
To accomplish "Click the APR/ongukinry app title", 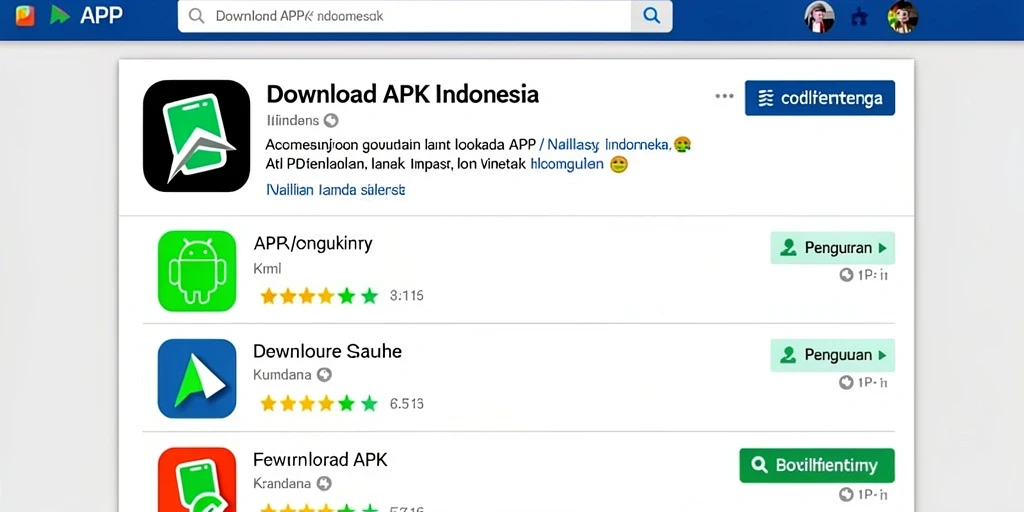I will click(x=313, y=244).
